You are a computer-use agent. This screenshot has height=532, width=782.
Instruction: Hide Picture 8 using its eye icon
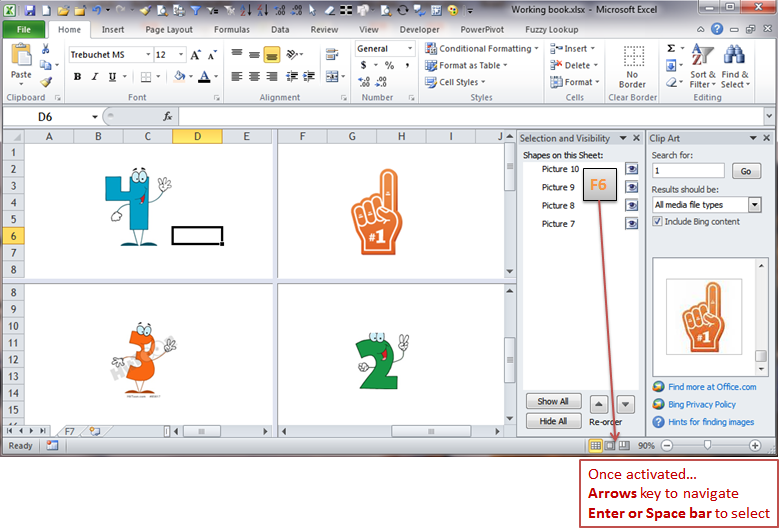pos(631,205)
